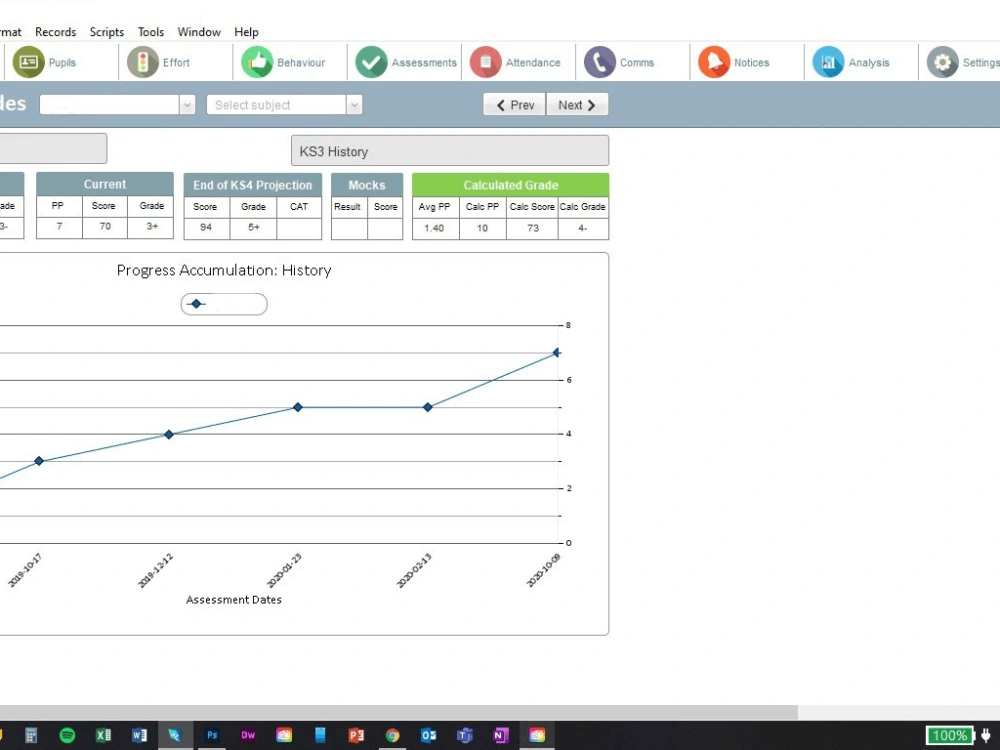Expand the first blank dropdown arrow
The height and width of the screenshot is (750, 1000).
(187, 105)
